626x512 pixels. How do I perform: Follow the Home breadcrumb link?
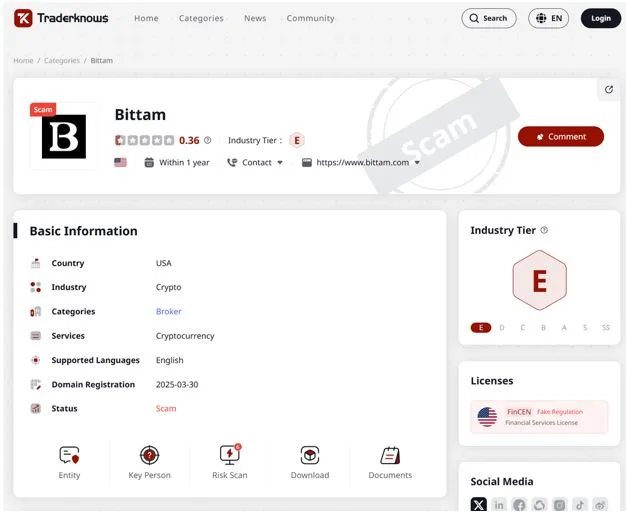click(x=23, y=60)
